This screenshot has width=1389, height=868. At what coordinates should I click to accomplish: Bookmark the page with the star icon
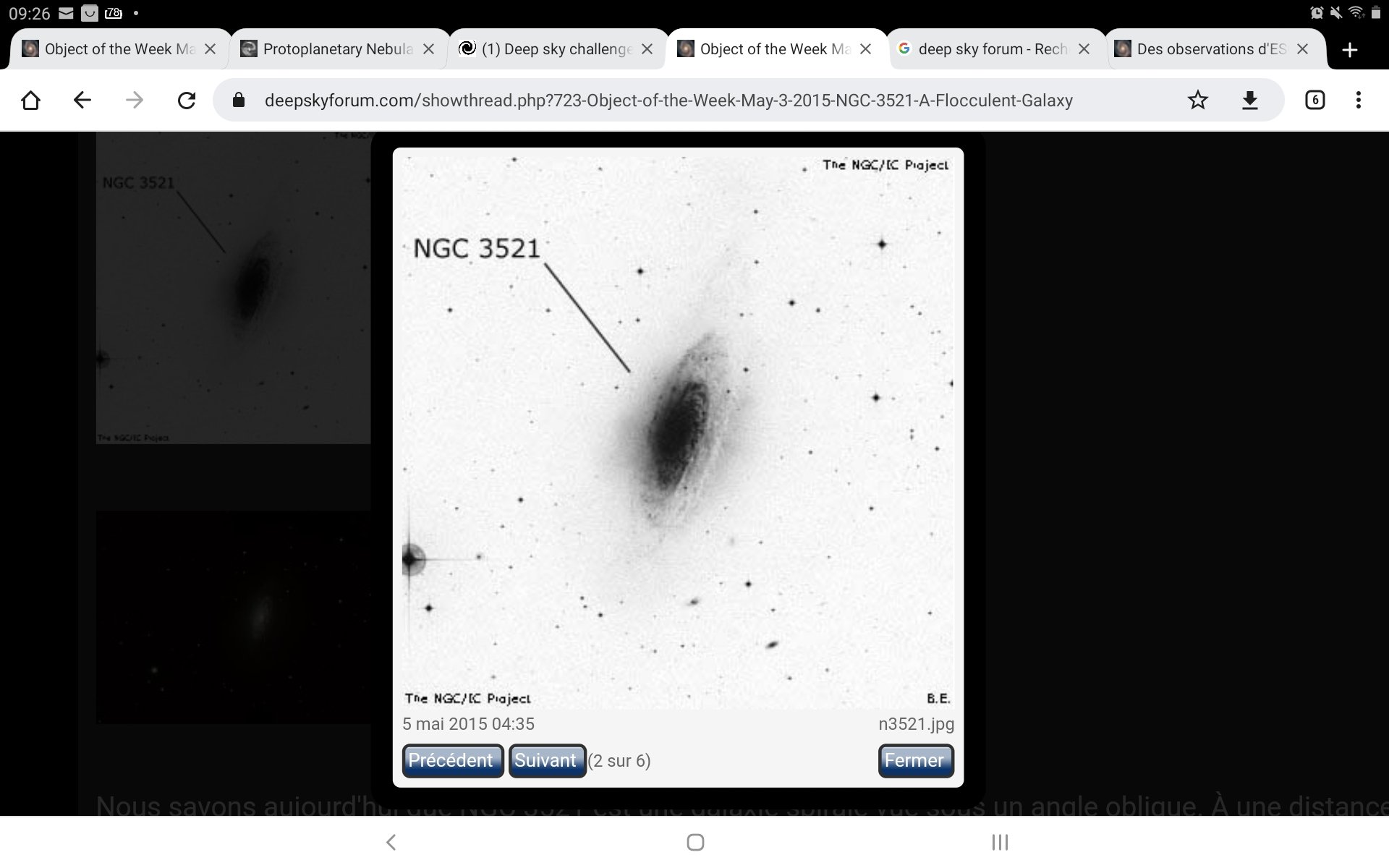[x=1198, y=100]
